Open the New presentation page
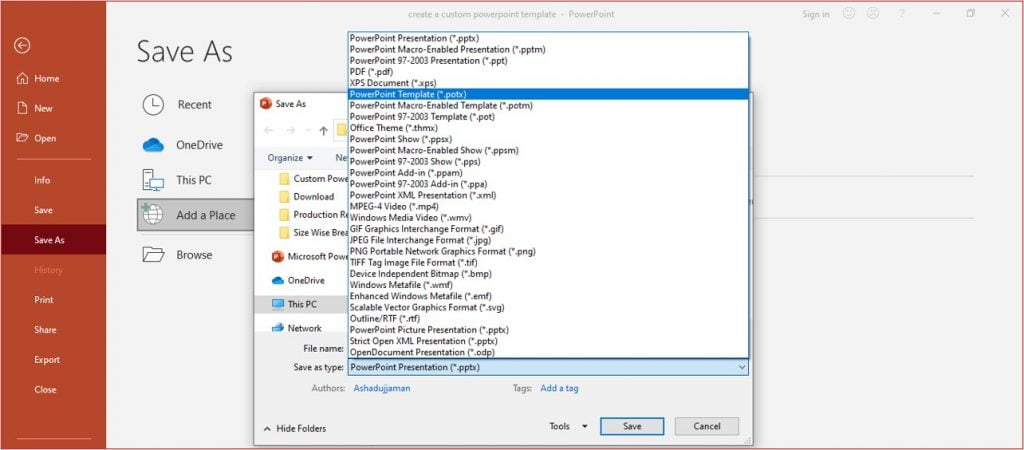The width and height of the screenshot is (1024, 450). click(35, 108)
